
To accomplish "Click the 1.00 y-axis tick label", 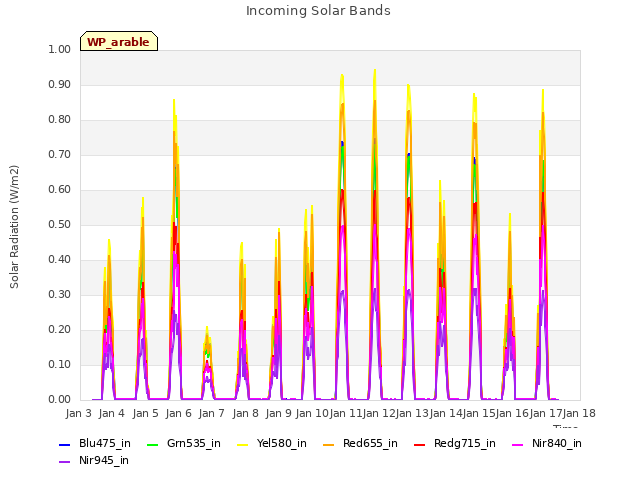I will (60, 49).
